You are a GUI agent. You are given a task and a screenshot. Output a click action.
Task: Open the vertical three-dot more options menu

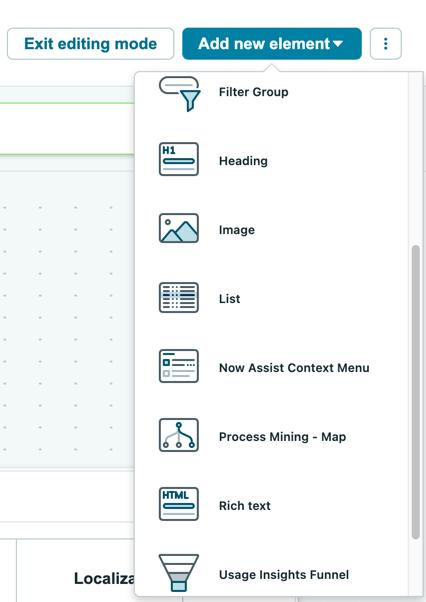pos(386,44)
